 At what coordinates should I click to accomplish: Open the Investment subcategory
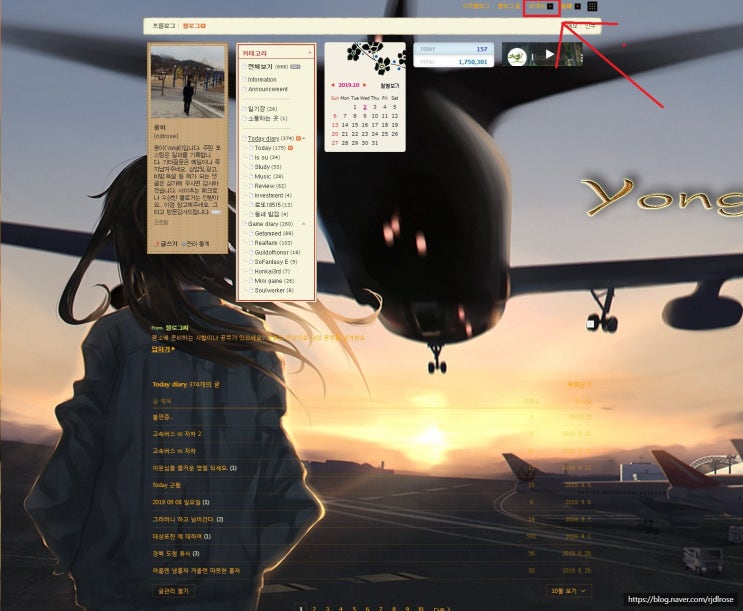pyautogui.click(x=269, y=195)
